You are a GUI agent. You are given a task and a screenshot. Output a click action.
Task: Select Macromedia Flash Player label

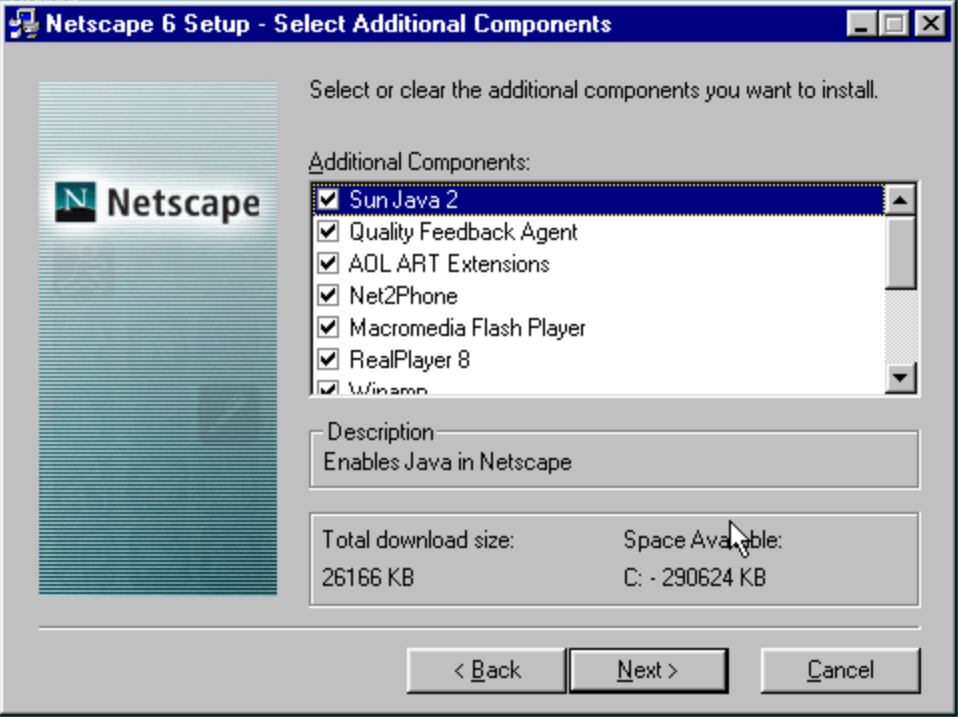pyautogui.click(x=467, y=328)
